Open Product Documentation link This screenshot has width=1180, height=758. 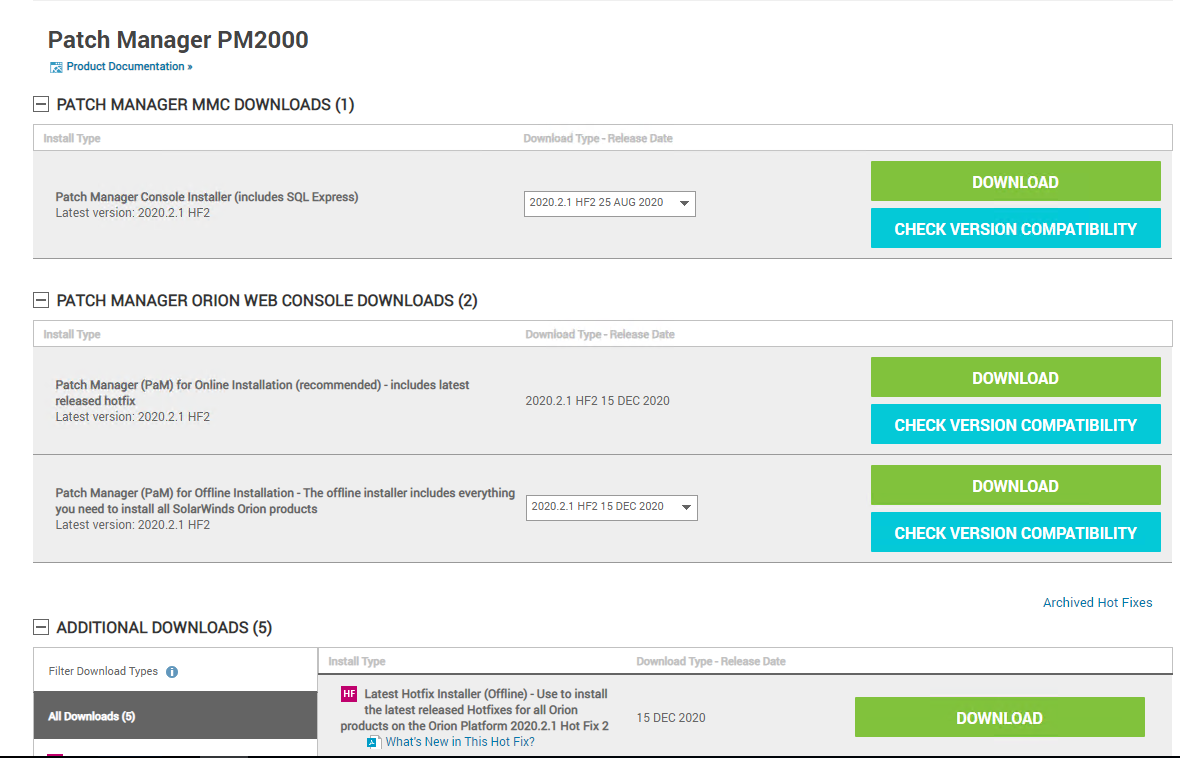pos(129,66)
